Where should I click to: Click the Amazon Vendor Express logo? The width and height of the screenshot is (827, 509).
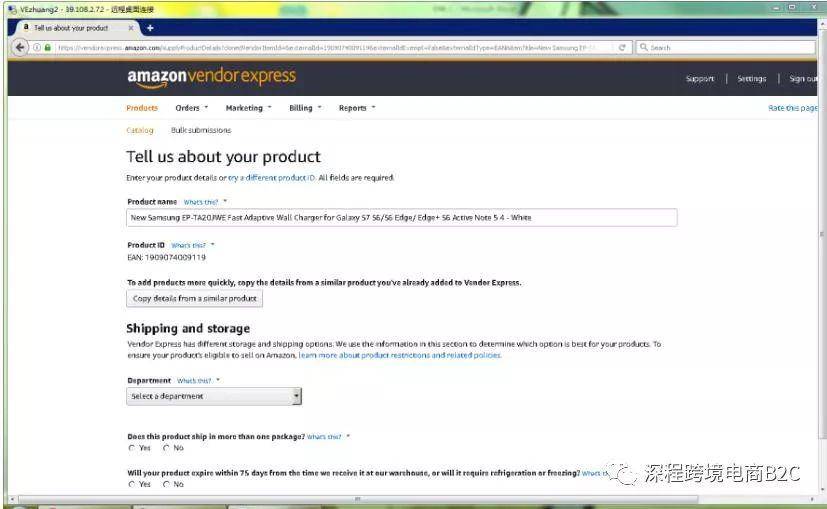click(x=211, y=77)
